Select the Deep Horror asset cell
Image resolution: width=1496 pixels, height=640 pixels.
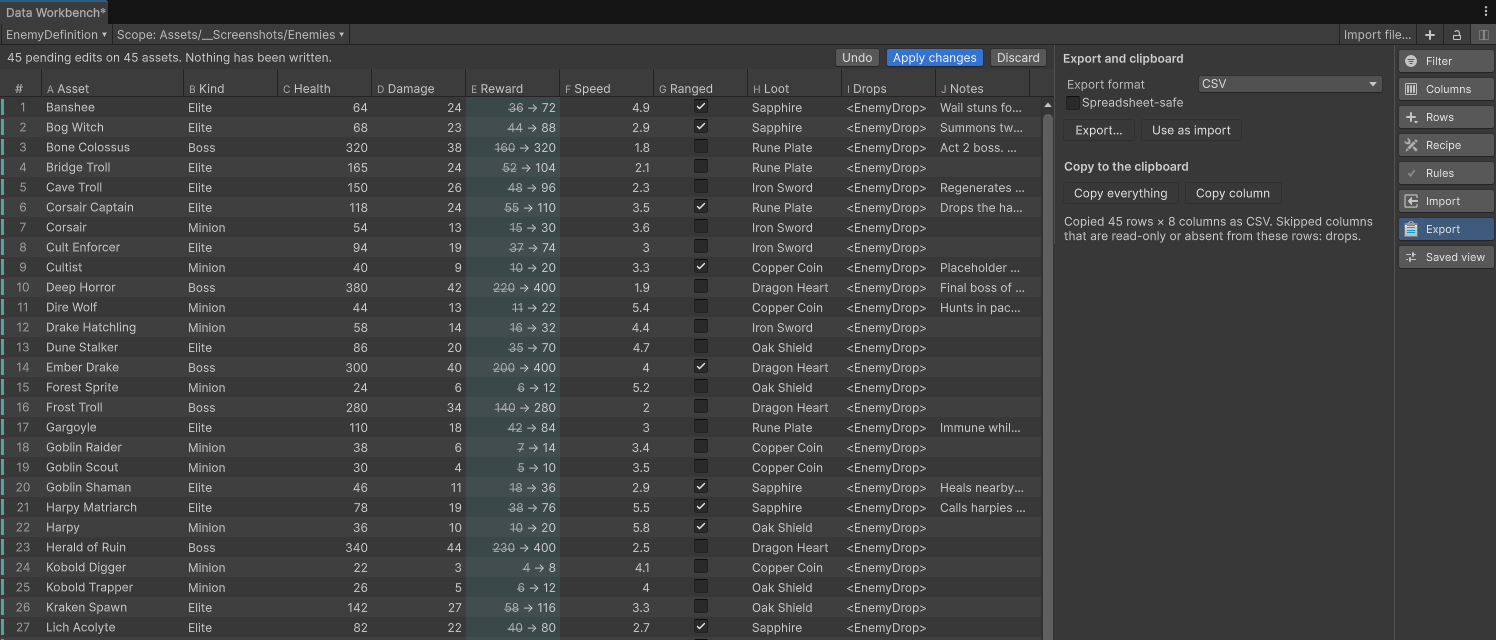tap(112, 287)
